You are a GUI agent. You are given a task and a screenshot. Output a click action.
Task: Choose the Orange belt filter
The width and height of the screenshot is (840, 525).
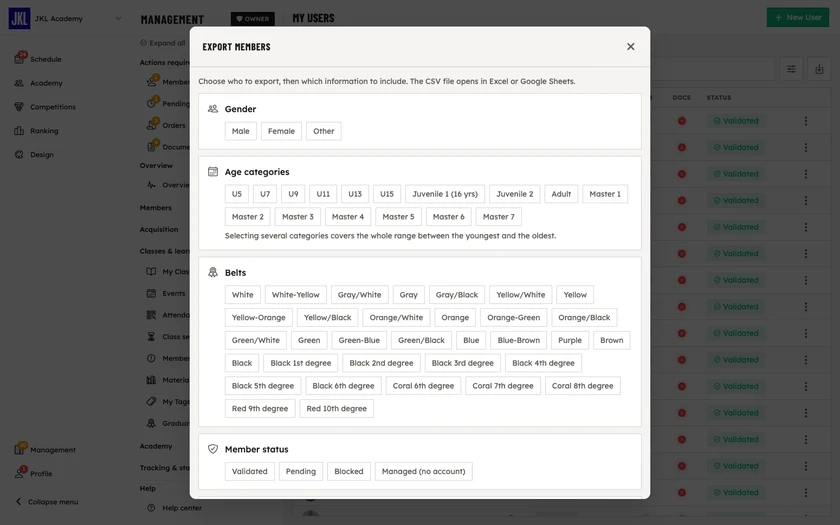(x=455, y=318)
